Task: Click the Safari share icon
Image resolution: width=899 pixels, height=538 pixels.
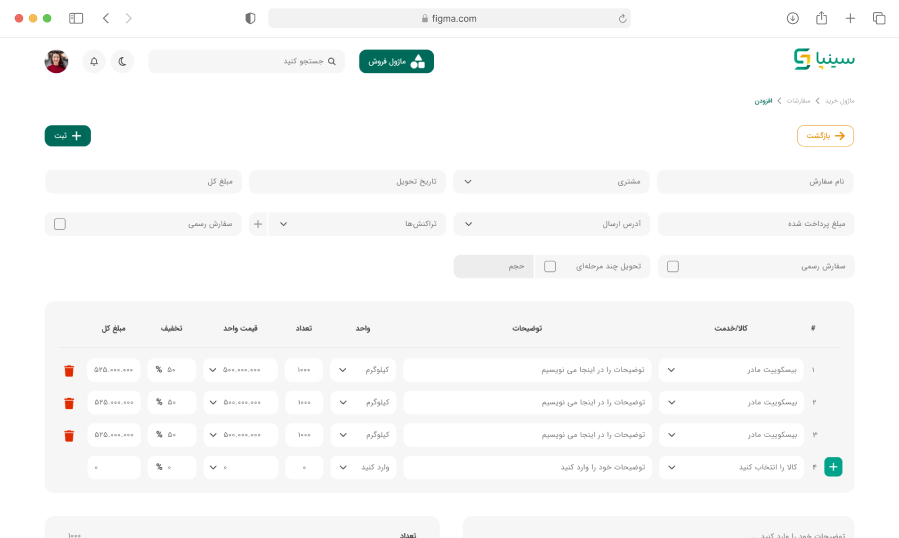Action: click(821, 18)
